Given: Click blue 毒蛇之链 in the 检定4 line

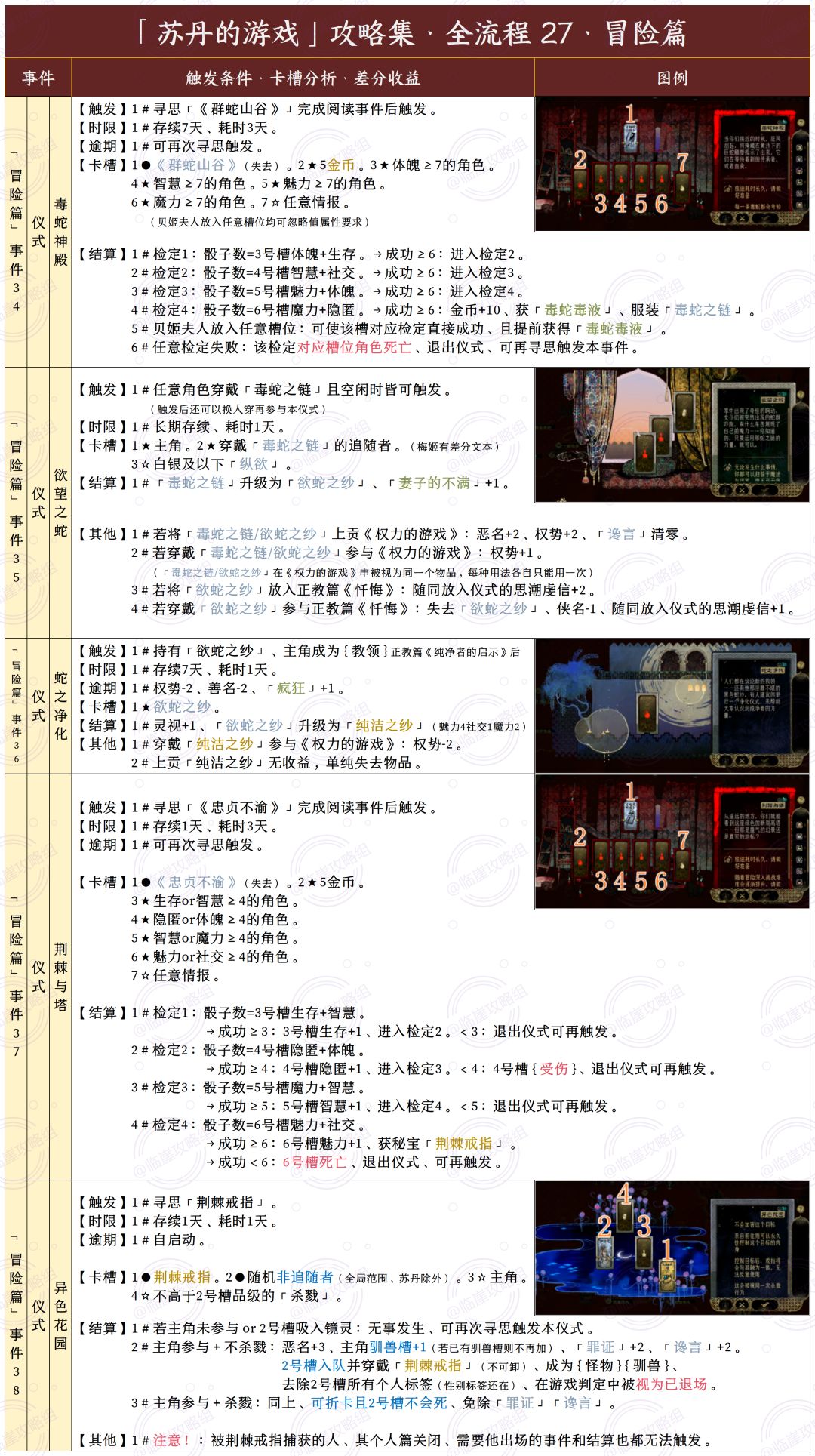Looking at the screenshot, I should tap(703, 309).
